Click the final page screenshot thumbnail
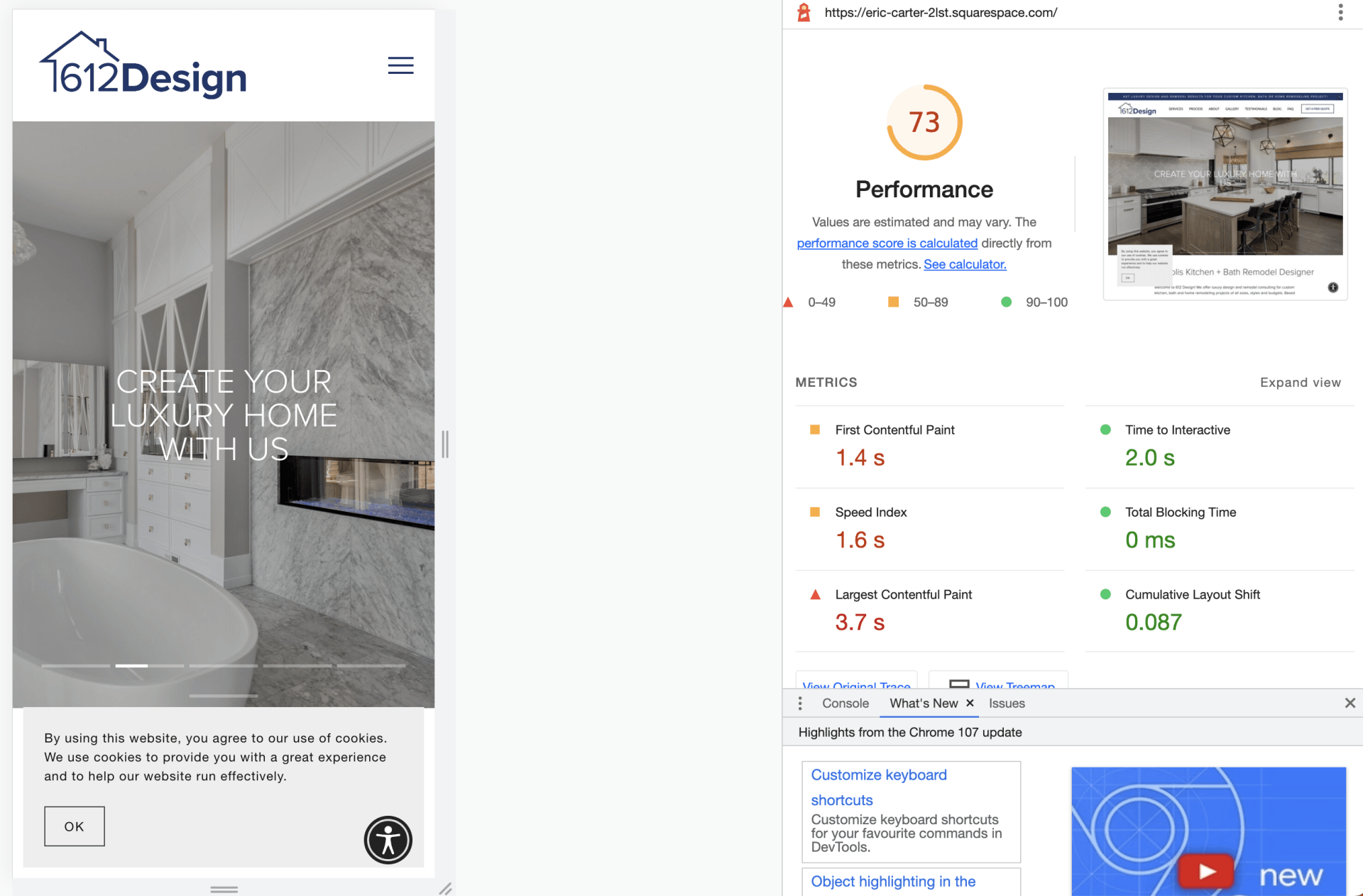Screen dimensions: 1363x896 pos(1225,193)
